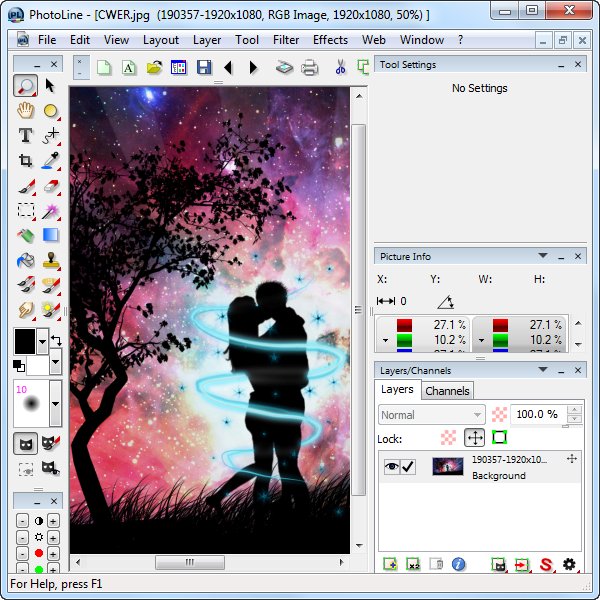Select the Text tool
This screenshot has width=600, height=600.
25,136
